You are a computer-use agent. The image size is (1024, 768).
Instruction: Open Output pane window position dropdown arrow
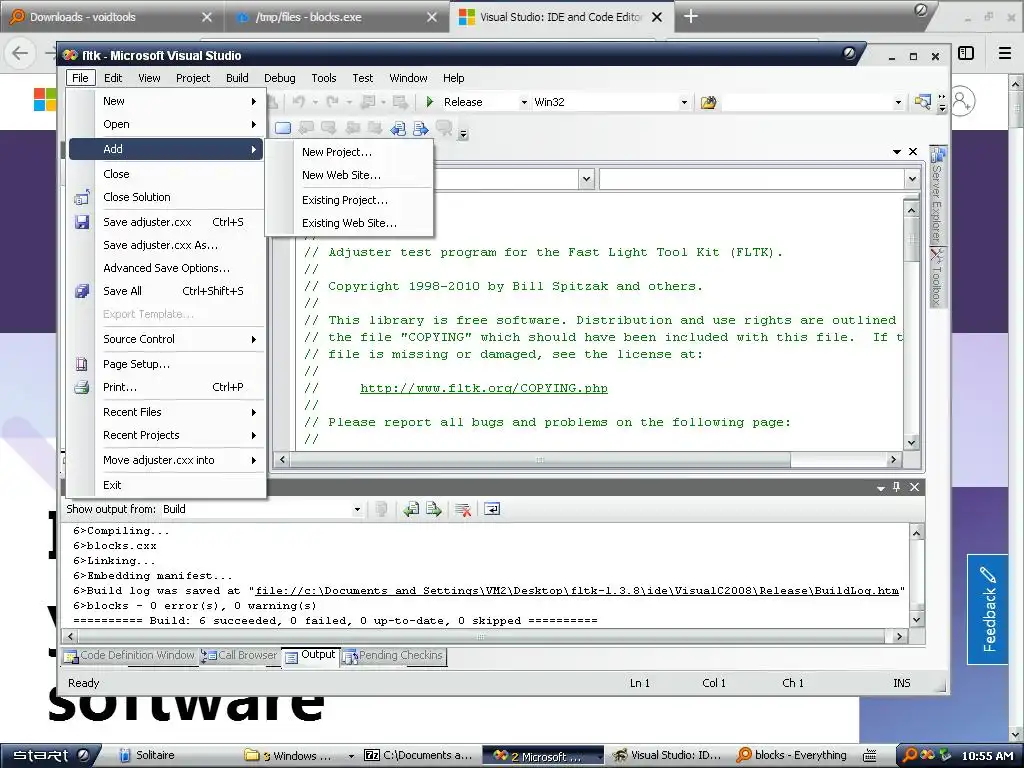coord(880,488)
